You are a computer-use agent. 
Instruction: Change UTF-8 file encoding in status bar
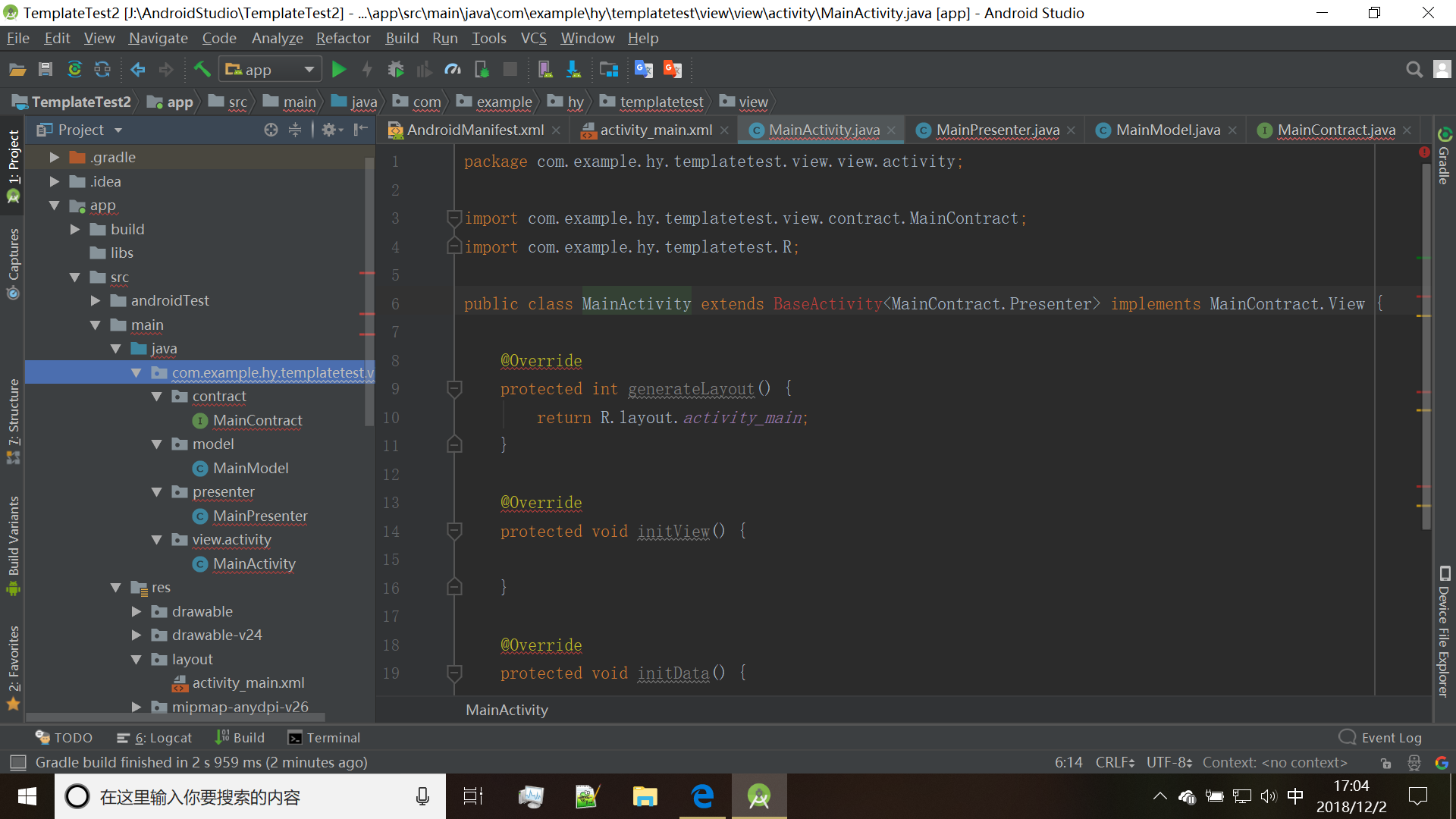1169,762
